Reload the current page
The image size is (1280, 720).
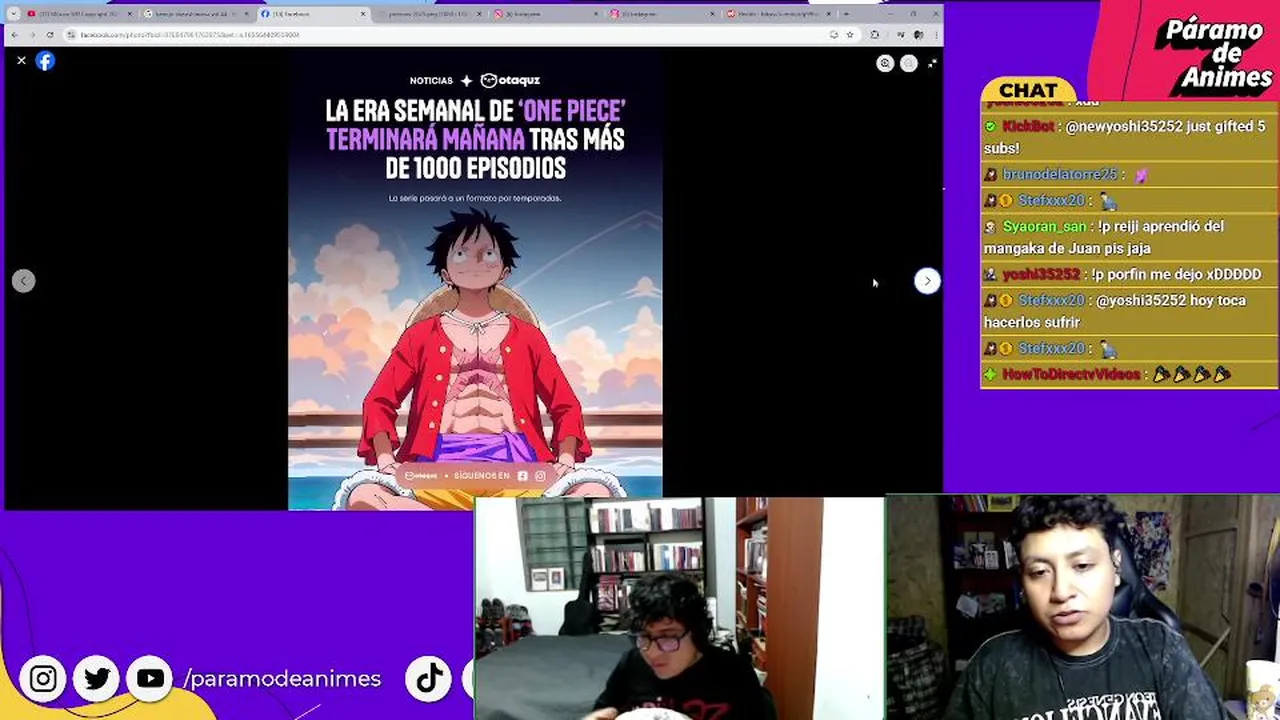tap(50, 34)
